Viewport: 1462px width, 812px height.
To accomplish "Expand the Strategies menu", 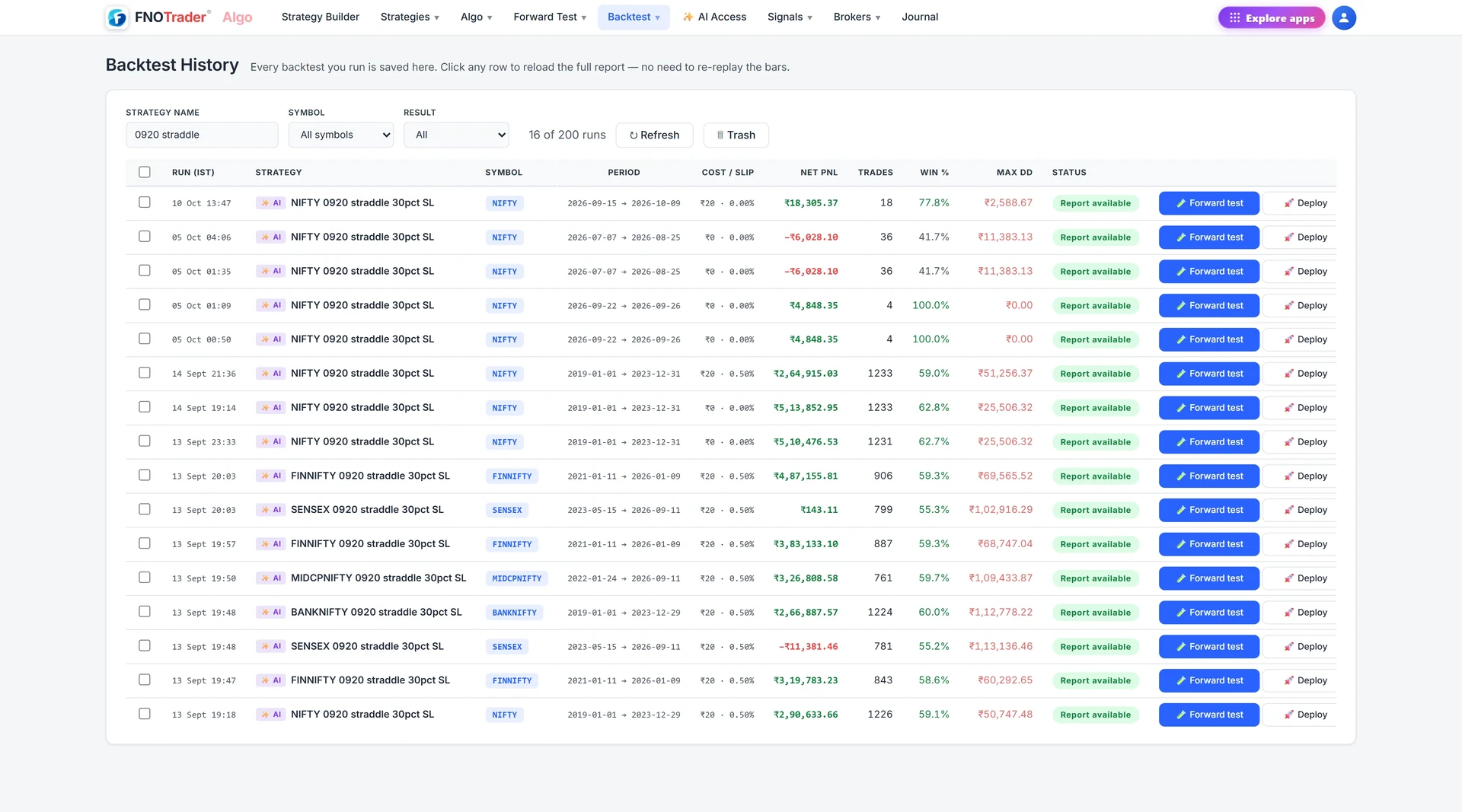I will click(x=410, y=17).
